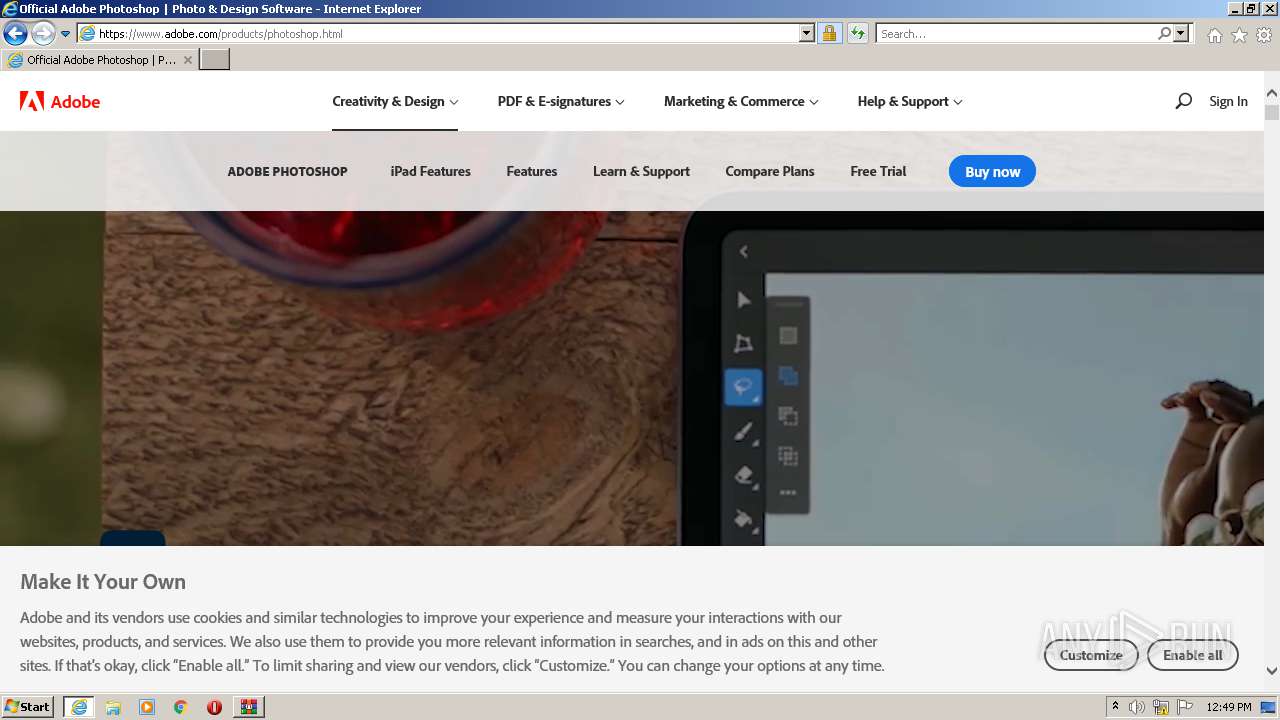Open Learn & Support
Viewport: 1280px width, 720px height.
point(641,171)
